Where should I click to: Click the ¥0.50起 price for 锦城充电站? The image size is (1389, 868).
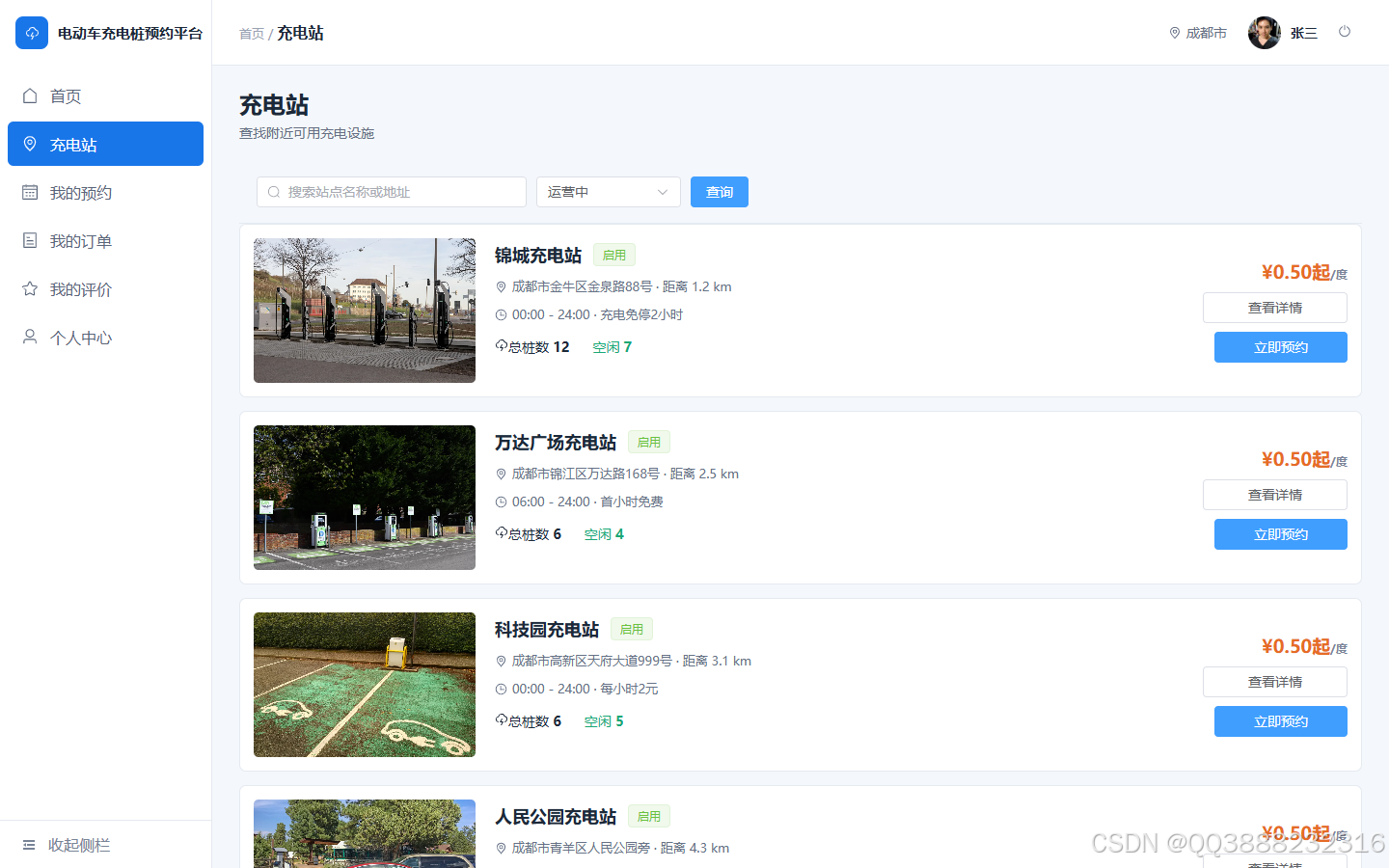pyautogui.click(x=1295, y=272)
